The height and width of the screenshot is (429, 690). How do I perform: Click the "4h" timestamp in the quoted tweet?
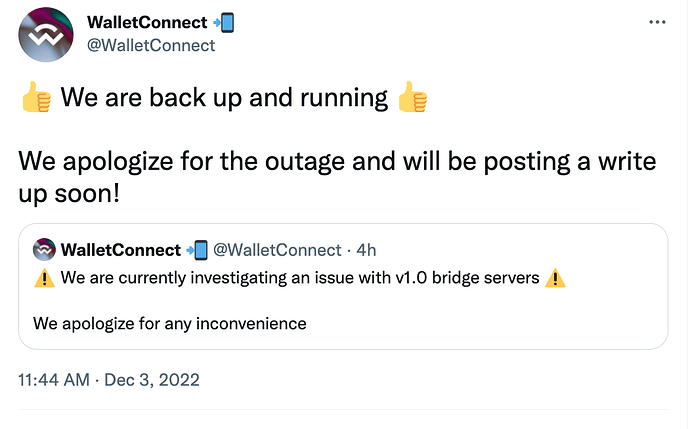pos(366,249)
